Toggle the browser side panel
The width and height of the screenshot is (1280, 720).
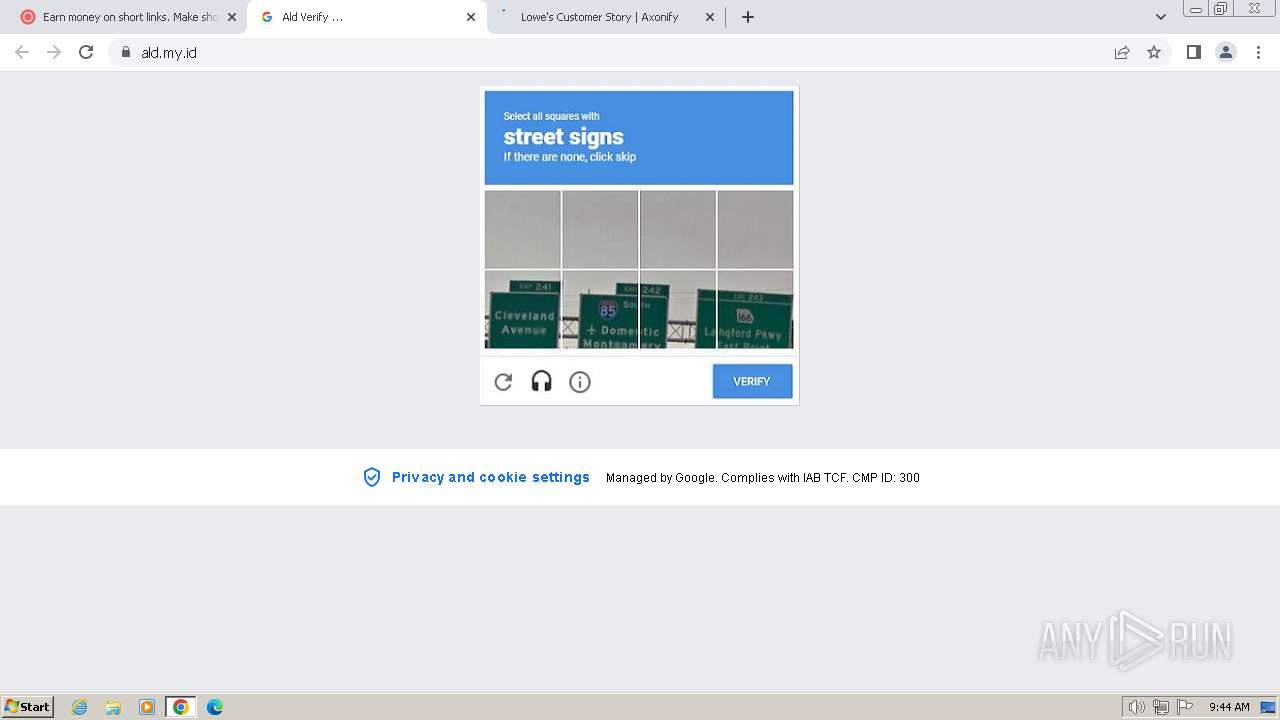[x=1194, y=52]
